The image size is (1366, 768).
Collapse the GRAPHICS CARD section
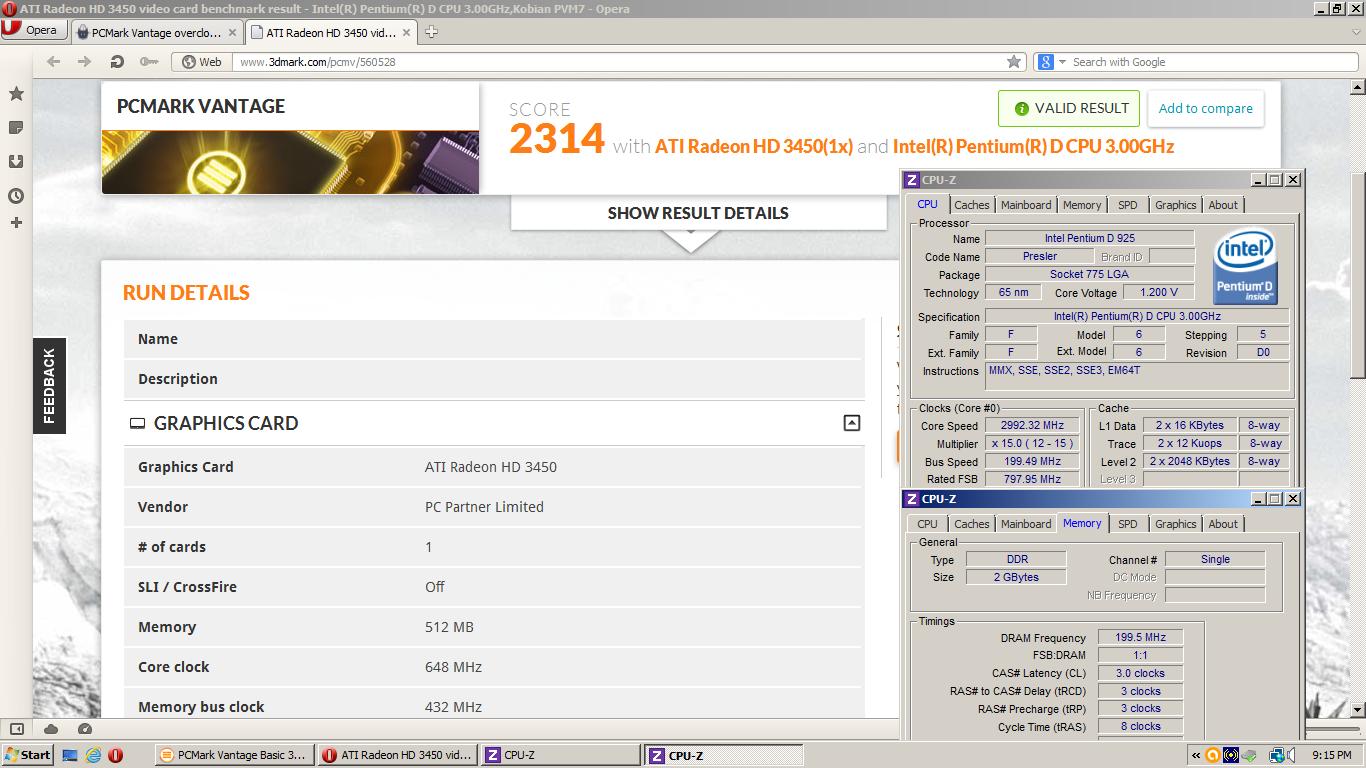(x=851, y=423)
